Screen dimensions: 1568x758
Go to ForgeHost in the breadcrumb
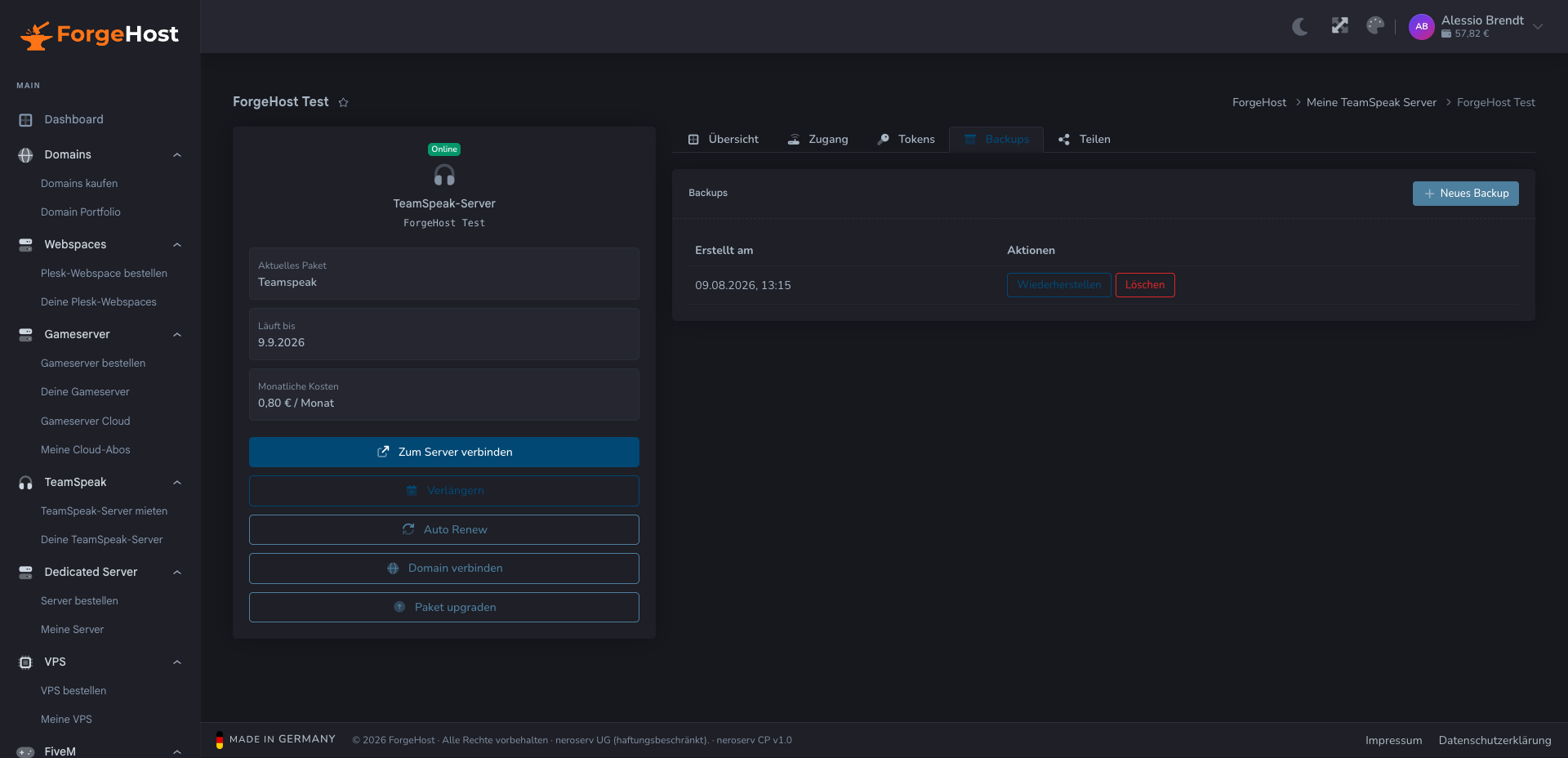pyautogui.click(x=1259, y=103)
